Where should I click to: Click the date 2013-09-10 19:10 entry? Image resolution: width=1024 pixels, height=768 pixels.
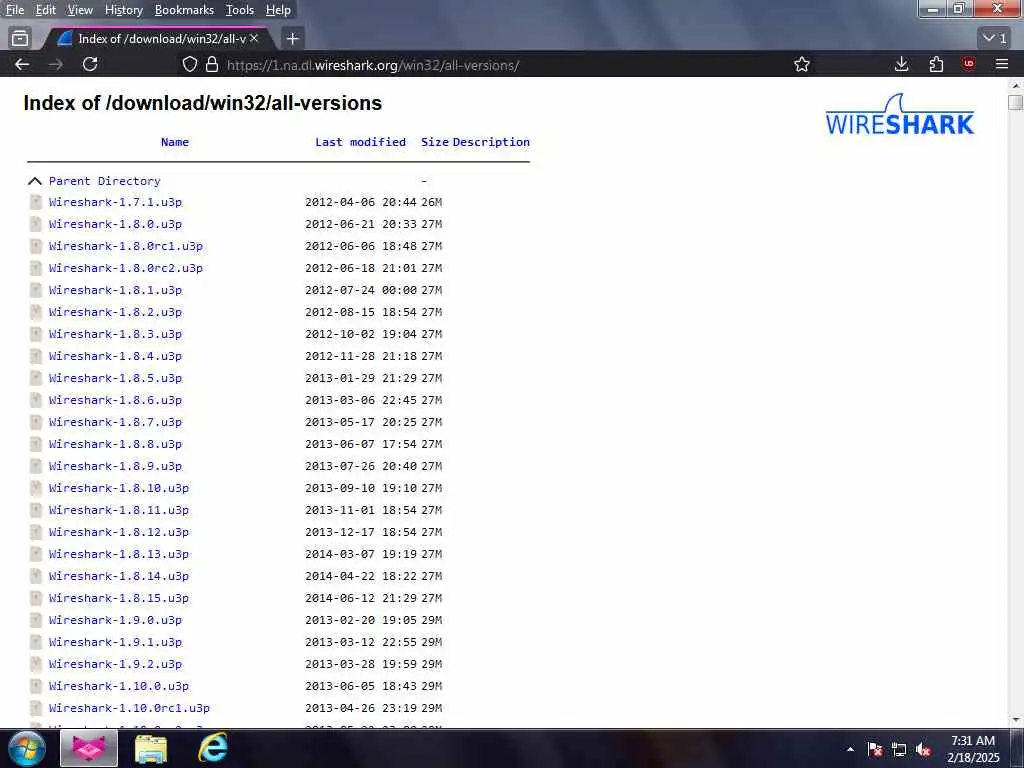tap(360, 488)
